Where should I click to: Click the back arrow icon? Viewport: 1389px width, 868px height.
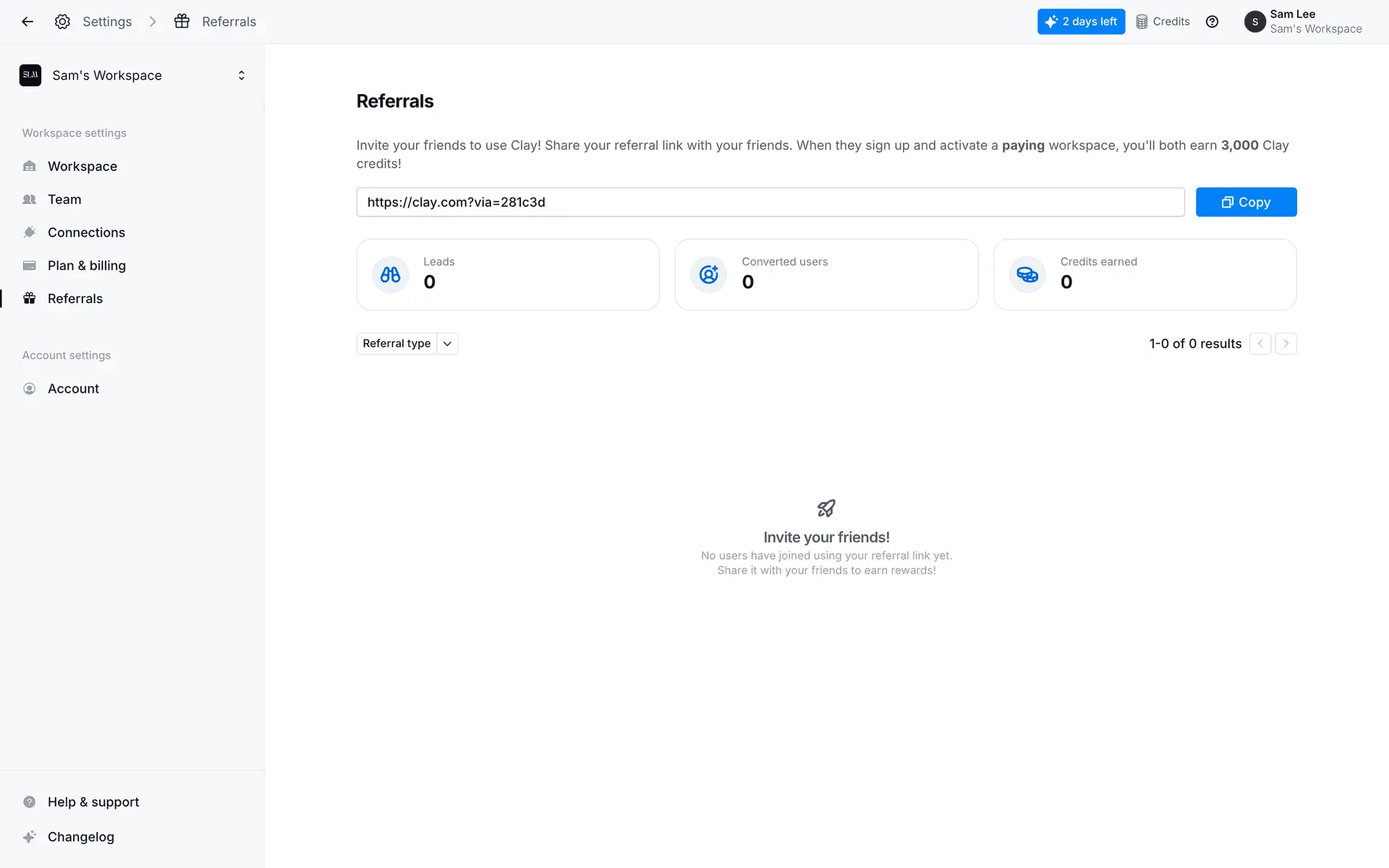pos(27,22)
